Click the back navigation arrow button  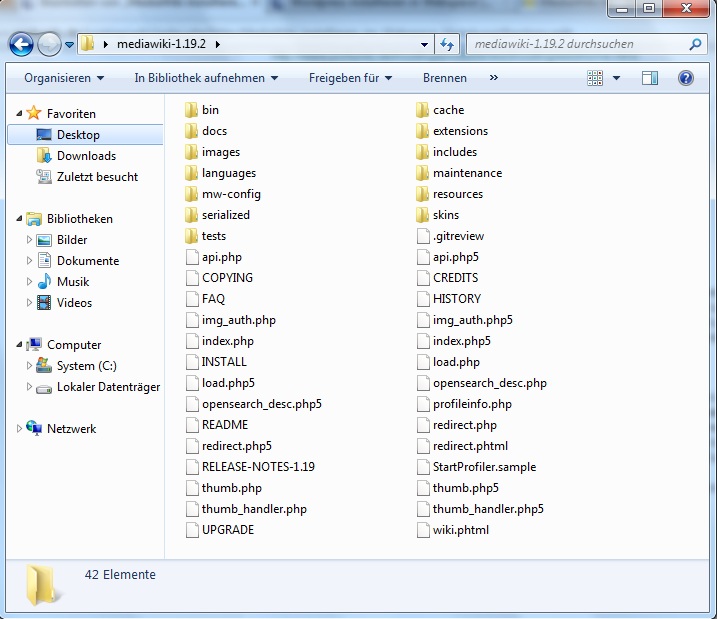coord(21,44)
